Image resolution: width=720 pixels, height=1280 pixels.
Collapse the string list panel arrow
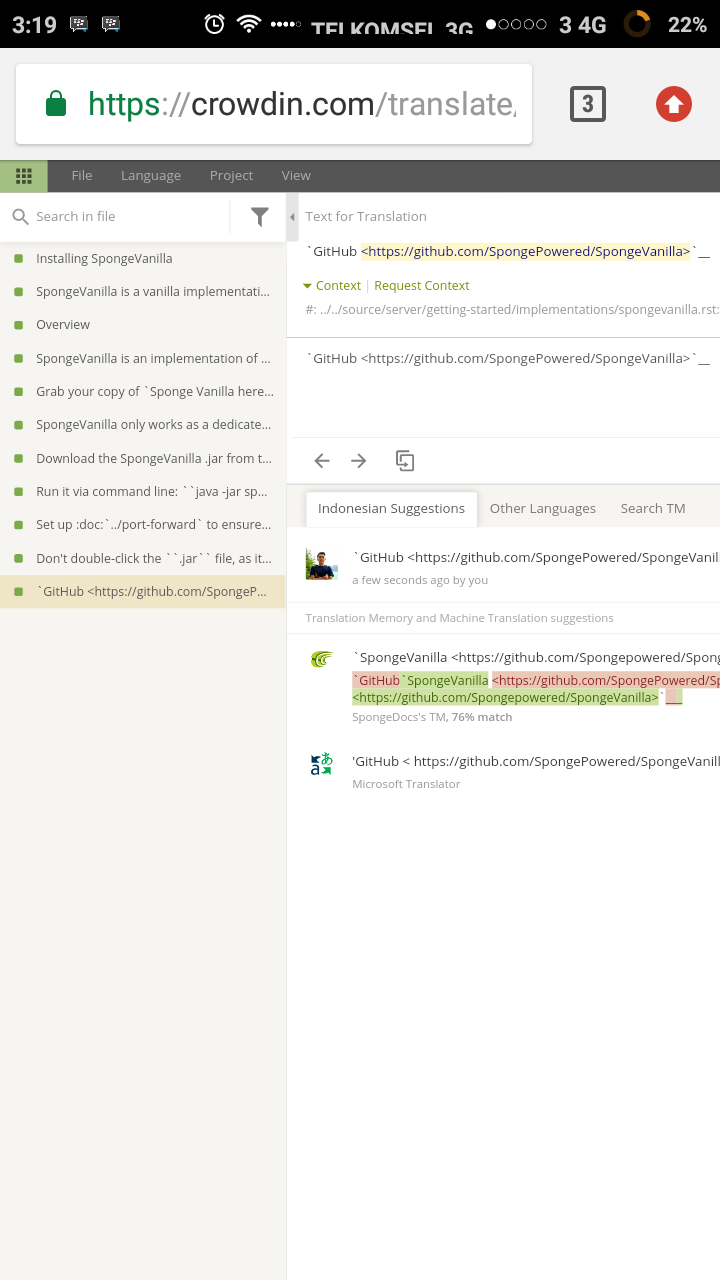293,217
